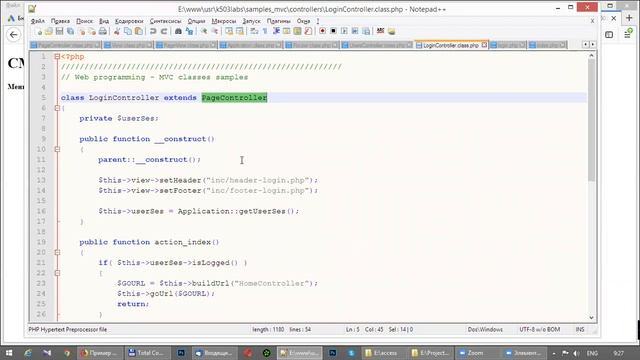The image size is (640, 360).
Task: Click the Save Recorded Macro icon
Action: 366,31
